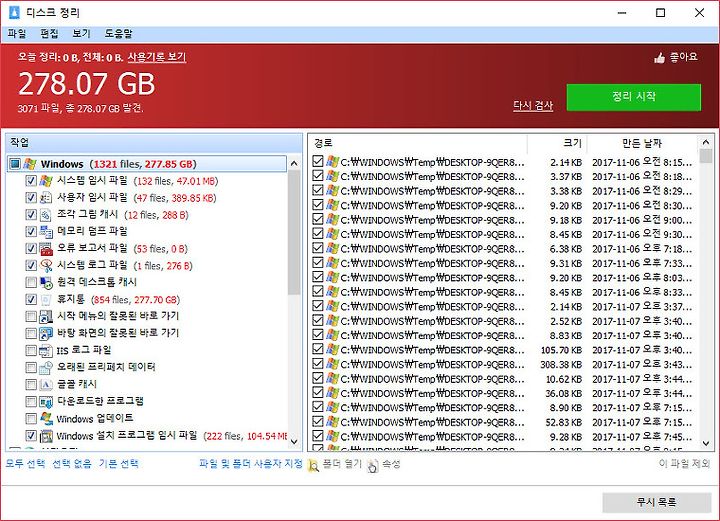Open the 사용기록 보기 history link
The height and width of the screenshot is (521, 720).
(x=157, y=57)
